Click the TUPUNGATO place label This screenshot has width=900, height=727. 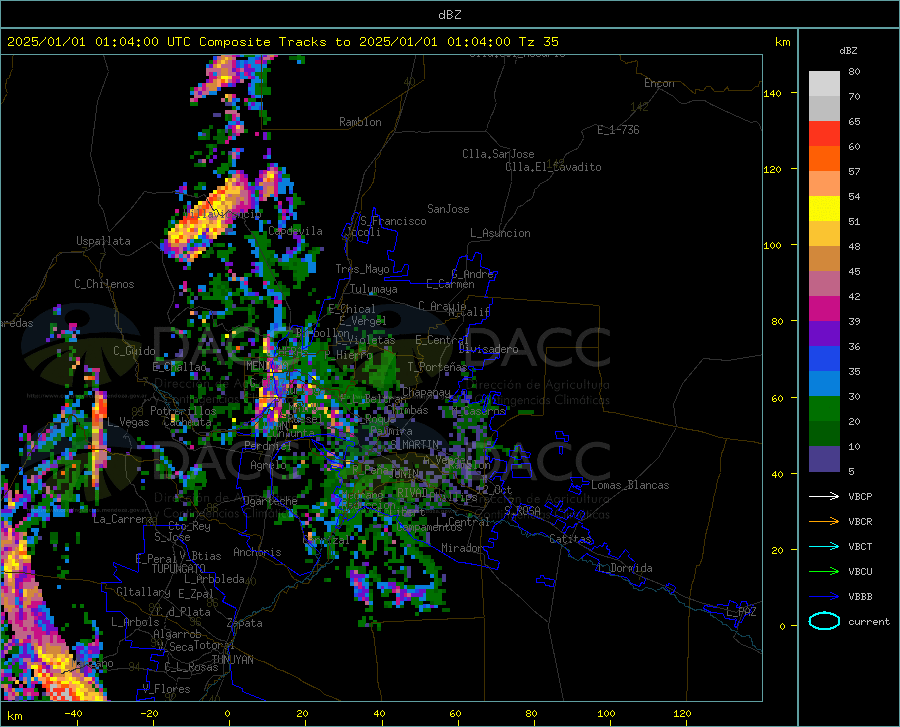[x=179, y=569]
